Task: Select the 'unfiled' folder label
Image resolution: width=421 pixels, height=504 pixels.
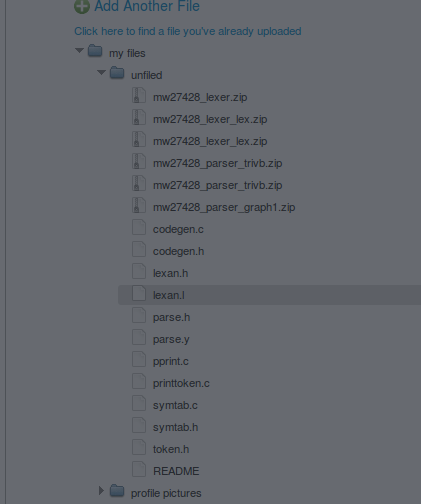Action: point(147,75)
